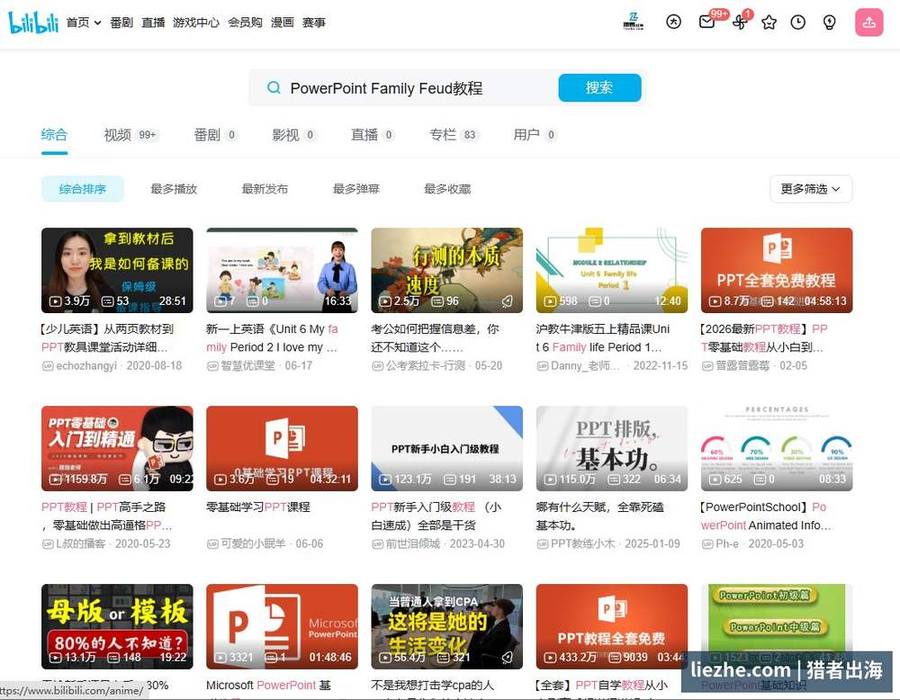
Task: Open the 母版 or 模板 thumbnail
Action: tap(117, 627)
